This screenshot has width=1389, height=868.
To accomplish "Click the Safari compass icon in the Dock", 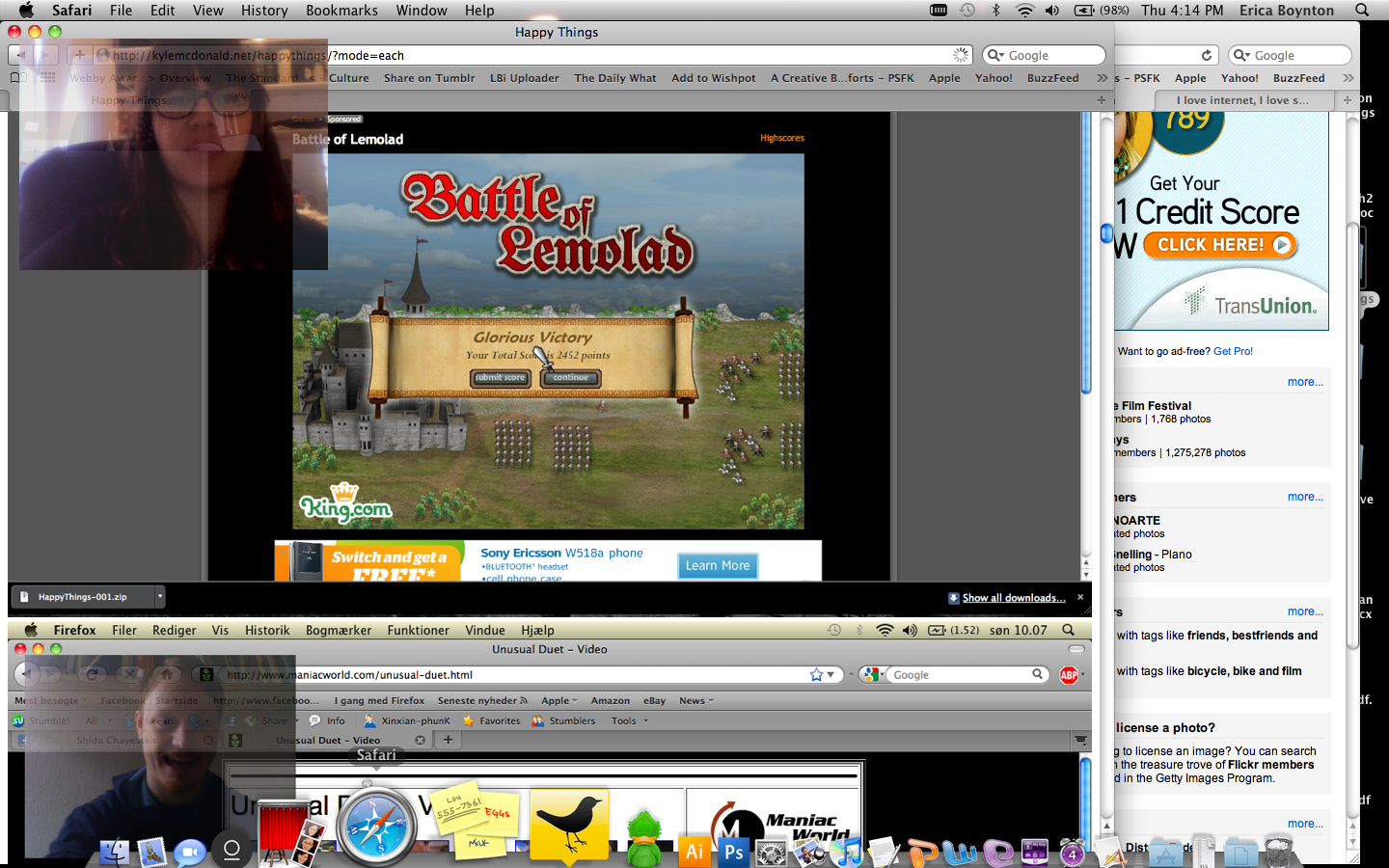I will point(376,827).
